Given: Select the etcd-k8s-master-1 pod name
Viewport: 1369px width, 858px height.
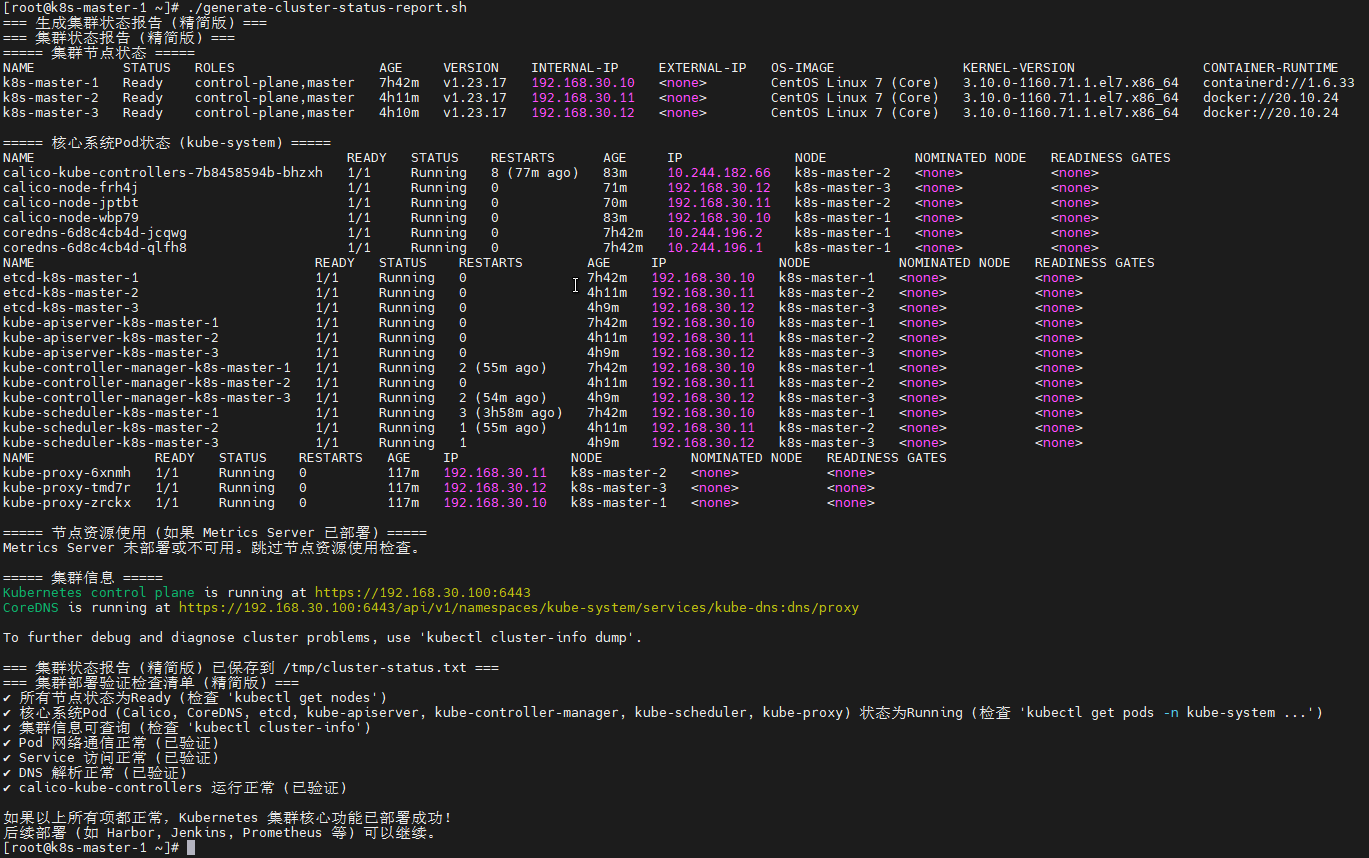Looking at the screenshot, I should pos(71,278).
